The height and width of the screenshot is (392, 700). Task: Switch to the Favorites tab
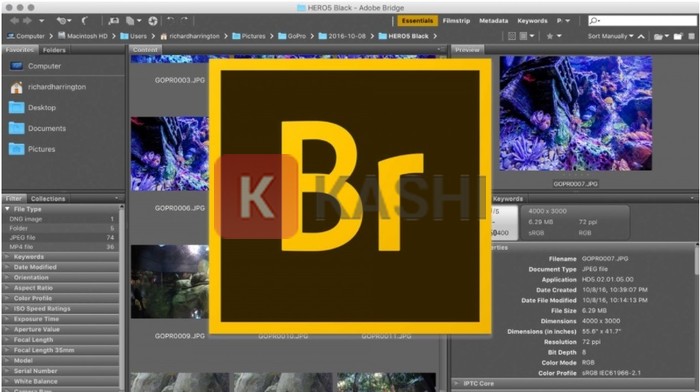coord(20,50)
